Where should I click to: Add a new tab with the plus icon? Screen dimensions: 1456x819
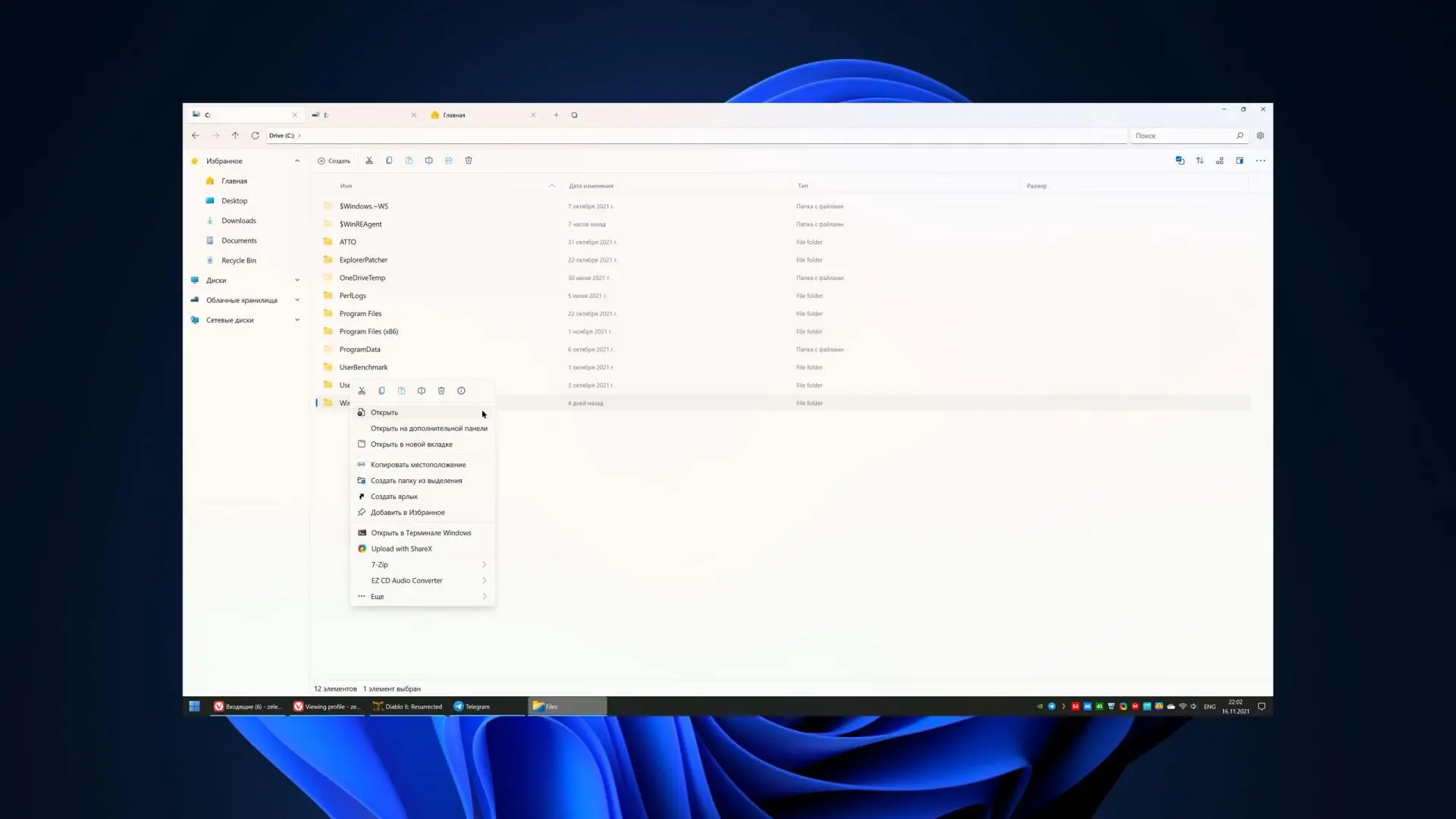tap(556, 115)
